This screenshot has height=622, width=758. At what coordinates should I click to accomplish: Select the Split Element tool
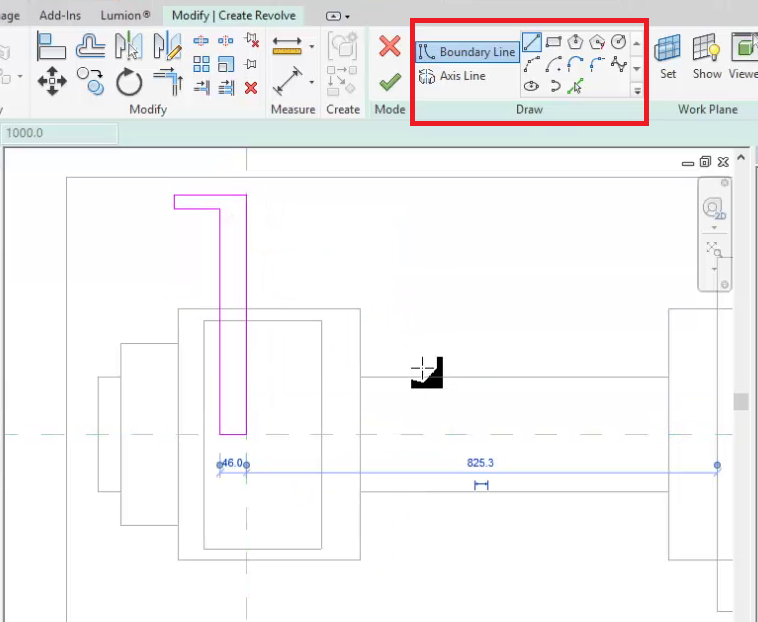point(201,40)
